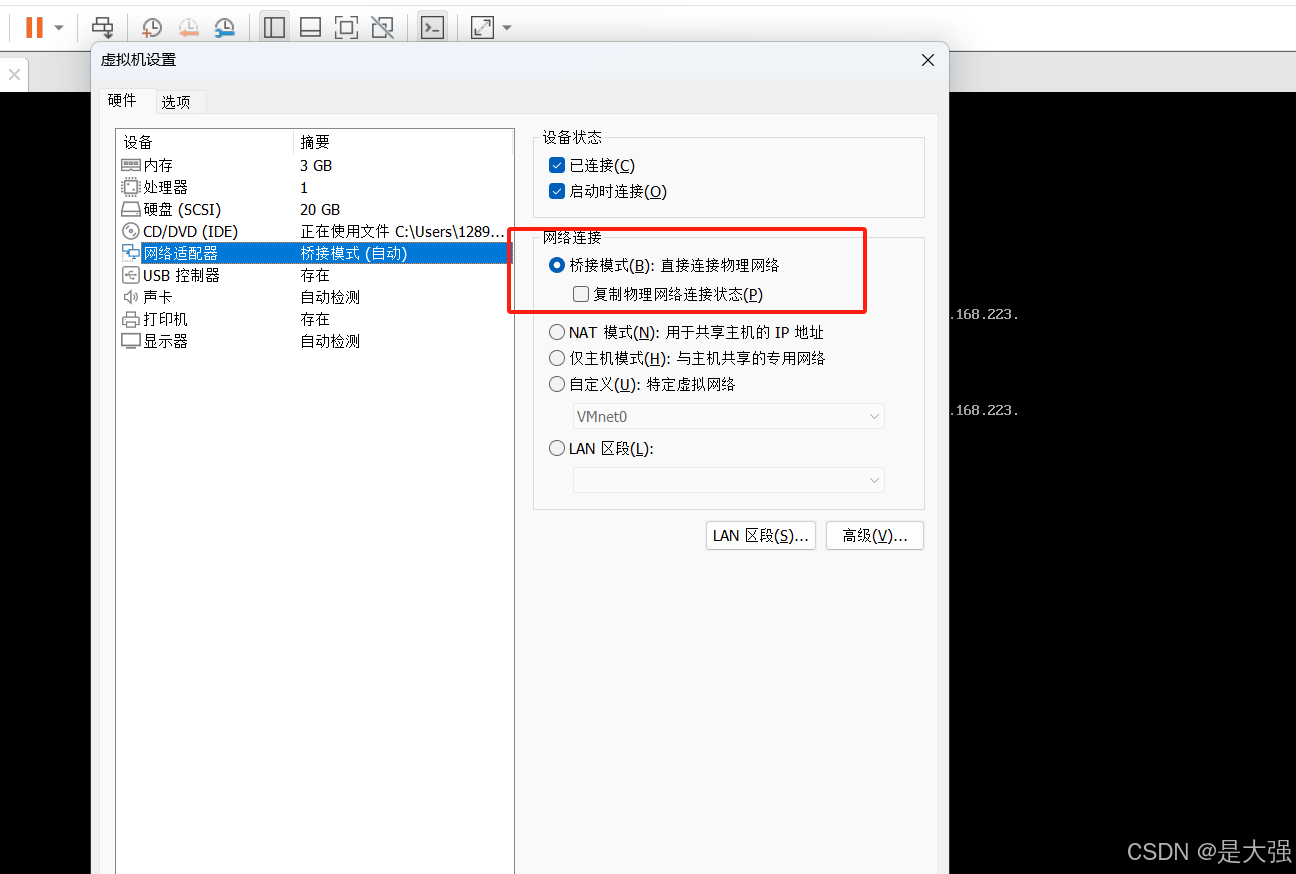Click the orange Pause VM toolbar icon
Screen dimensions: 1296x874
pos(34,27)
